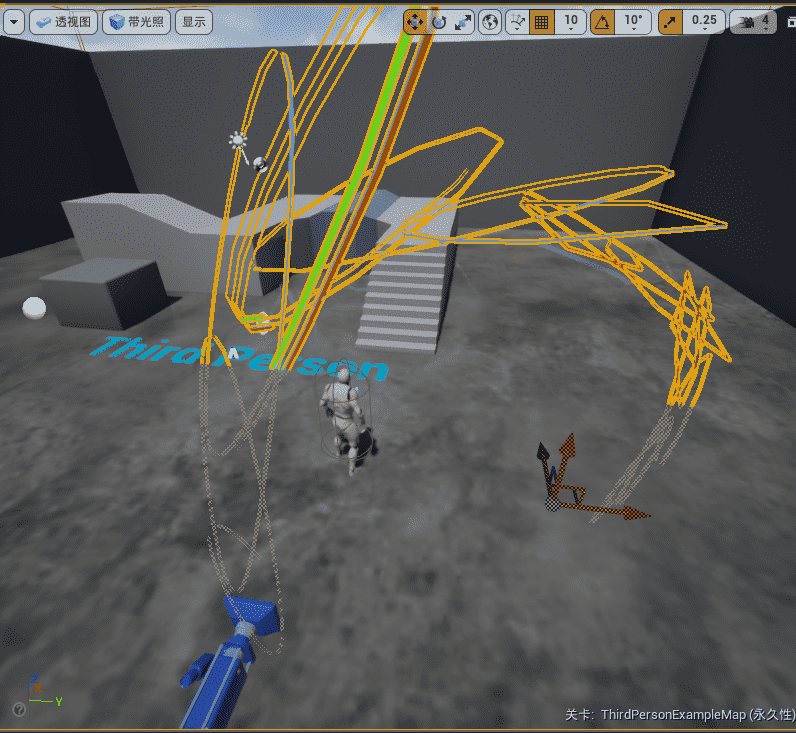Click the white sphere in the scene
Viewport: 796px width, 733px height.
(x=34, y=308)
